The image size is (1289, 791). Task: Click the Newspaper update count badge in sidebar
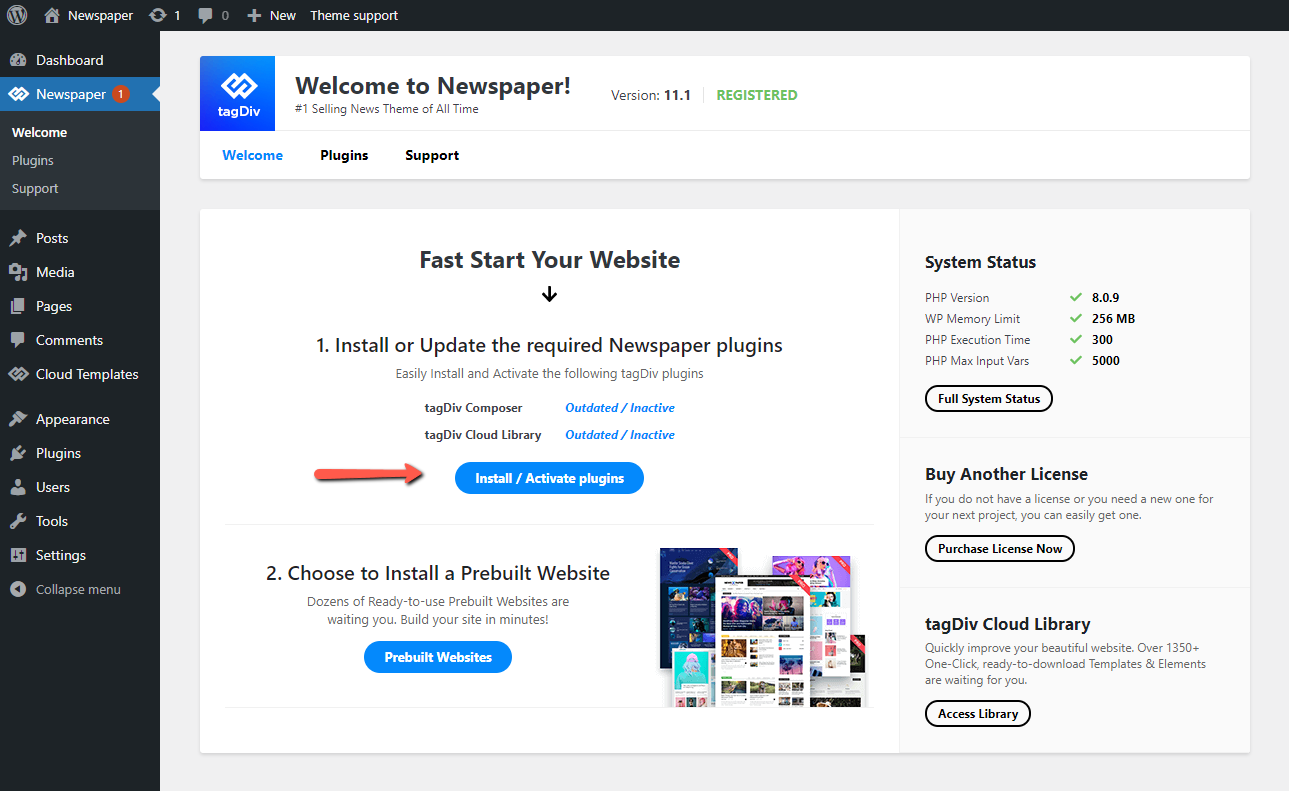click(120, 94)
